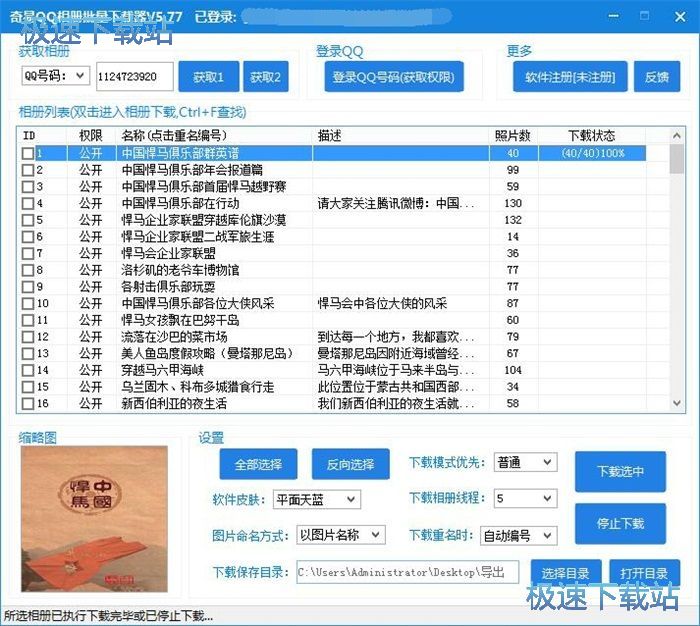Check album 9 各射击俱乐部玩耍 checkbox

click(28, 287)
